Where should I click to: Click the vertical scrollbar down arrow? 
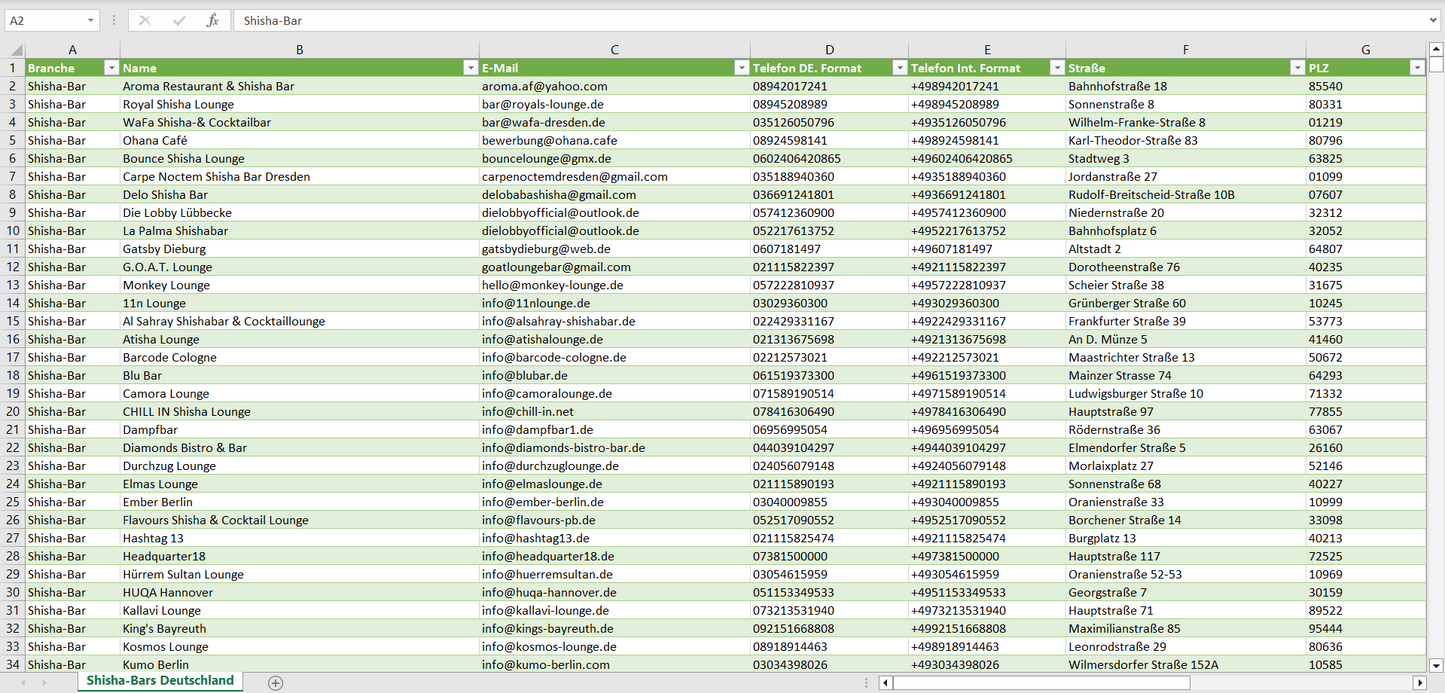point(1436,664)
